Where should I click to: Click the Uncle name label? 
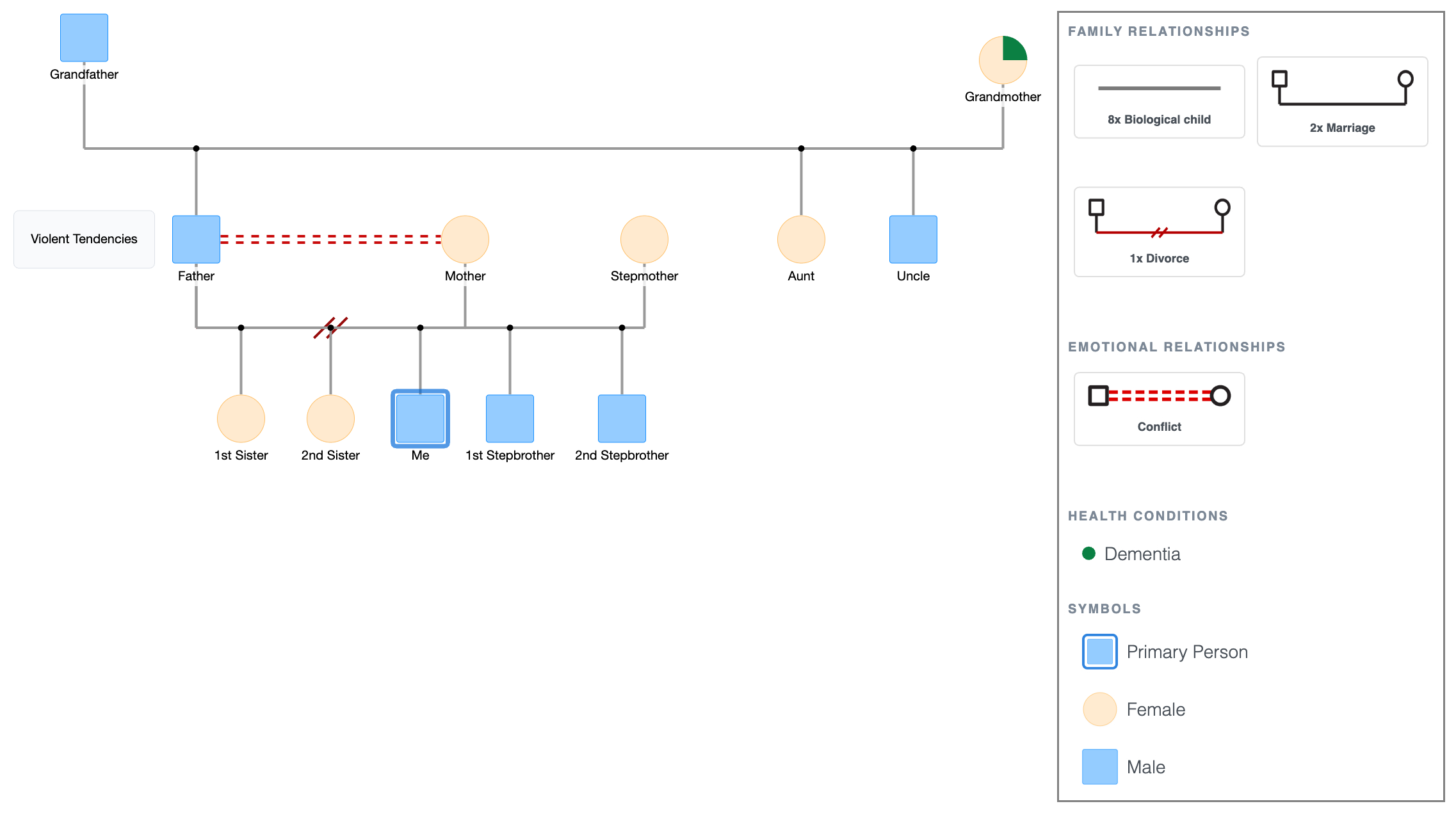[913, 276]
